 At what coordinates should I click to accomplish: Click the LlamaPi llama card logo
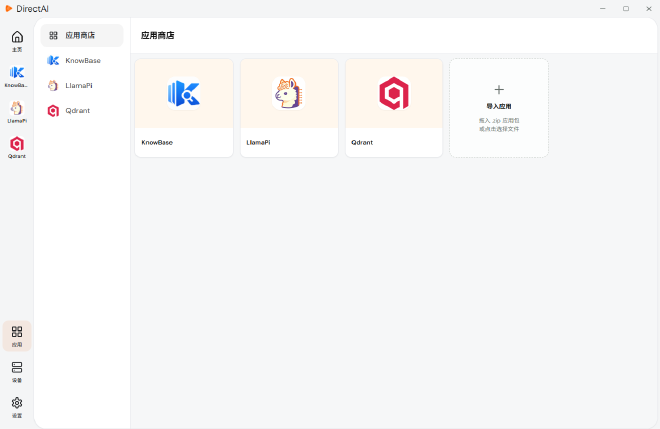point(289,93)
